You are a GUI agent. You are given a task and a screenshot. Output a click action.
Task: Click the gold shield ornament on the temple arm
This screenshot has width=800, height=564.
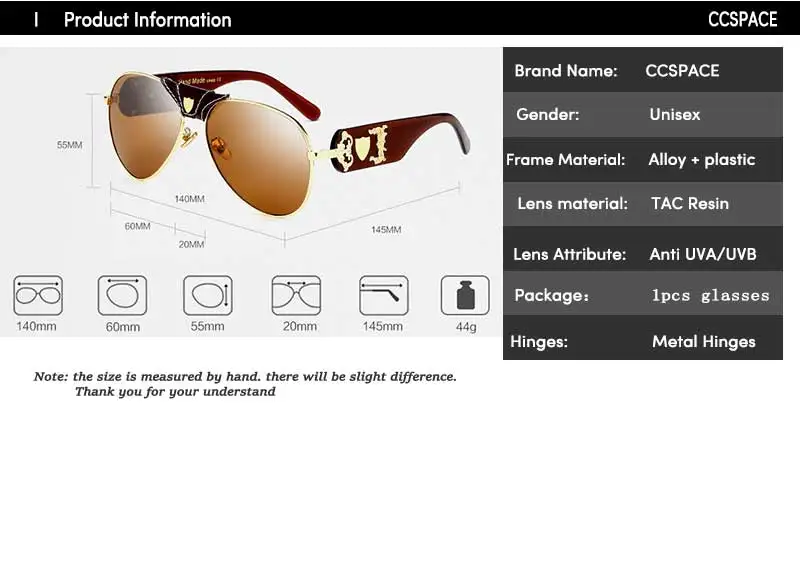pos(362,148)
